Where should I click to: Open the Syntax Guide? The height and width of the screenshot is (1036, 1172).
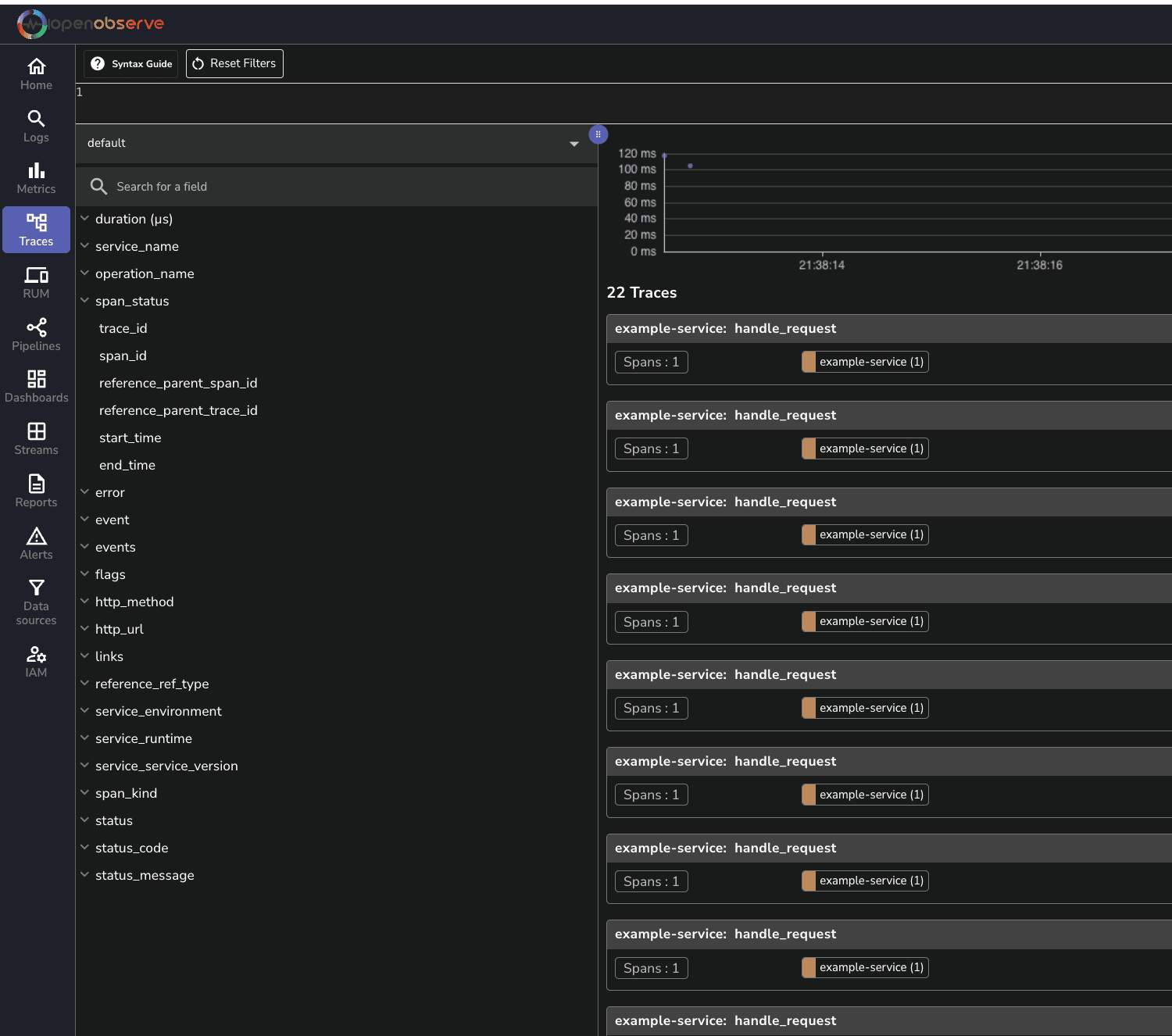coord(131,63)
